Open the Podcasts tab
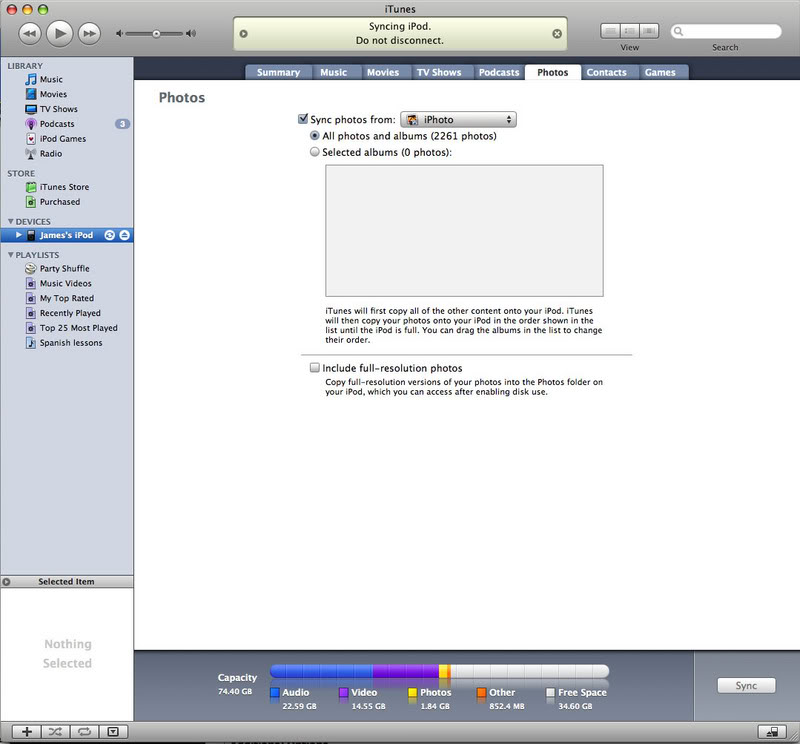 499,72
